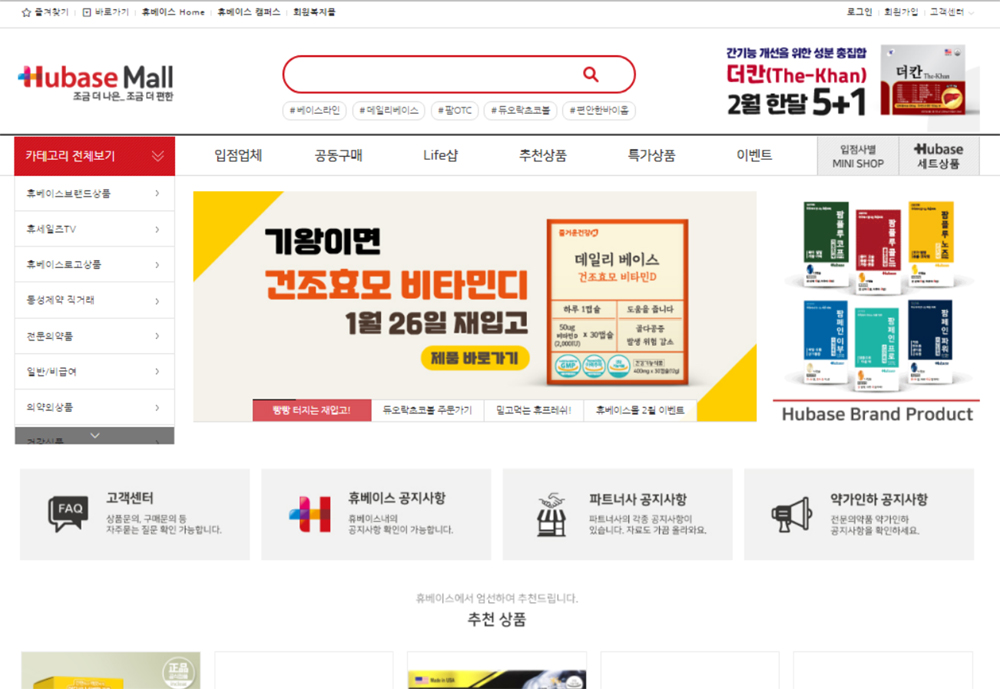Click the 더칸 product box image

925,80
